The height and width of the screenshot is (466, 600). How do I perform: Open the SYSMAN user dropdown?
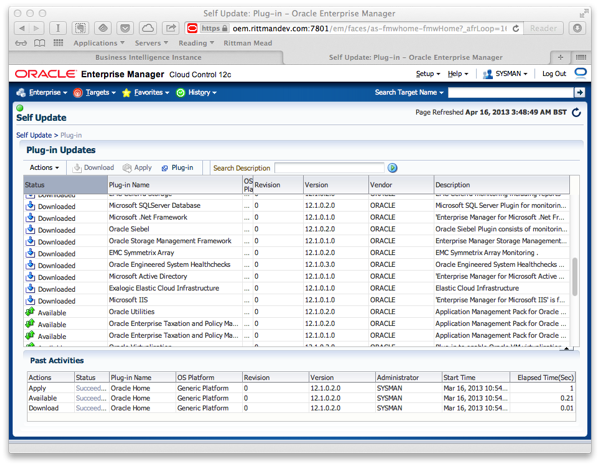(x=505, y=73)
